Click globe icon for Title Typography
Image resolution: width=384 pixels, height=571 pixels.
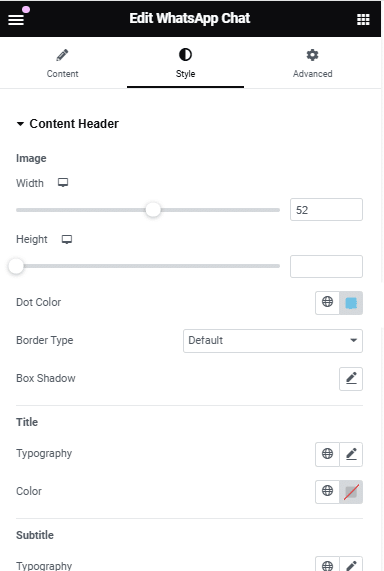[327, 454]
